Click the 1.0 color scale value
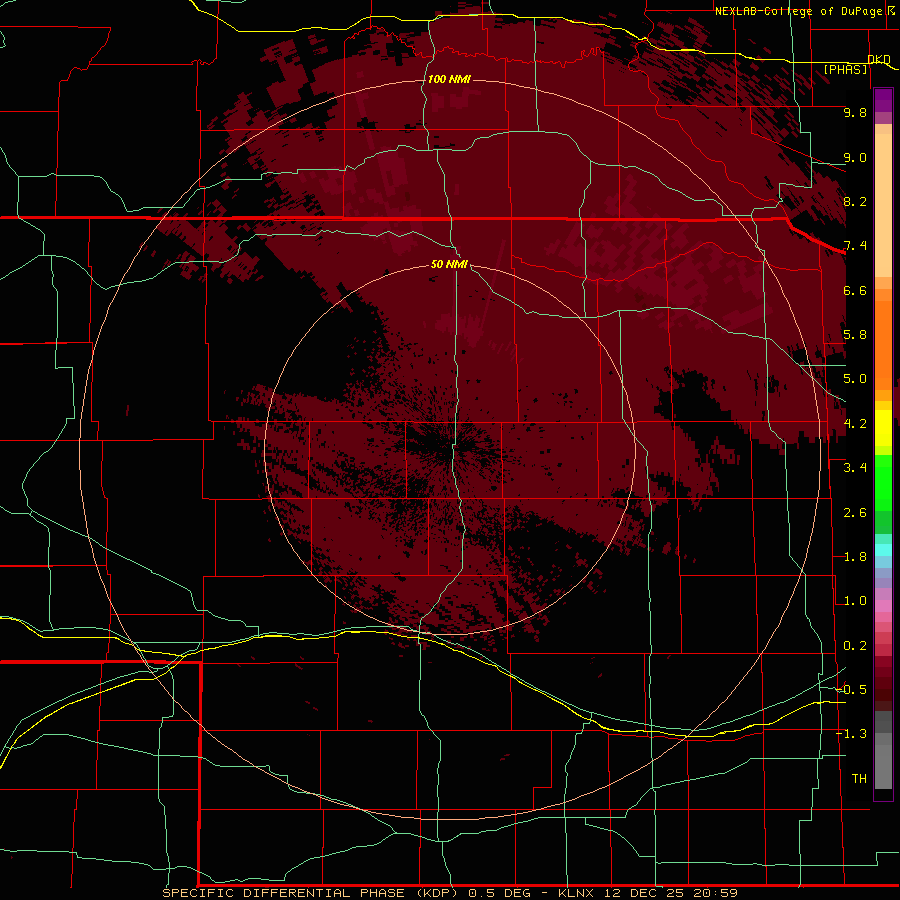Viewport: 900px width, 900px height. point(855,601)
